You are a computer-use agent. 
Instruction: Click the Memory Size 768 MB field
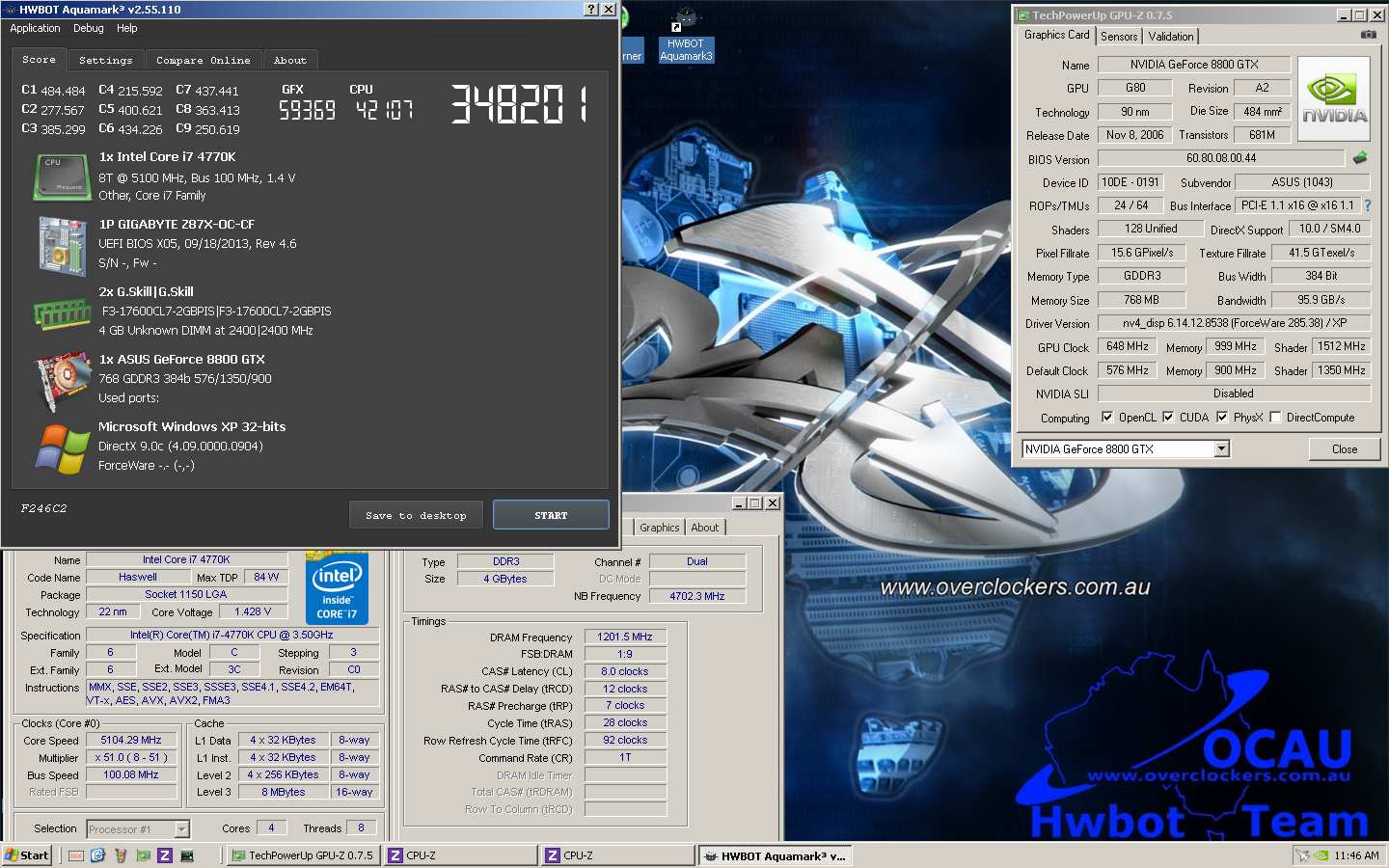point(1142,300)
